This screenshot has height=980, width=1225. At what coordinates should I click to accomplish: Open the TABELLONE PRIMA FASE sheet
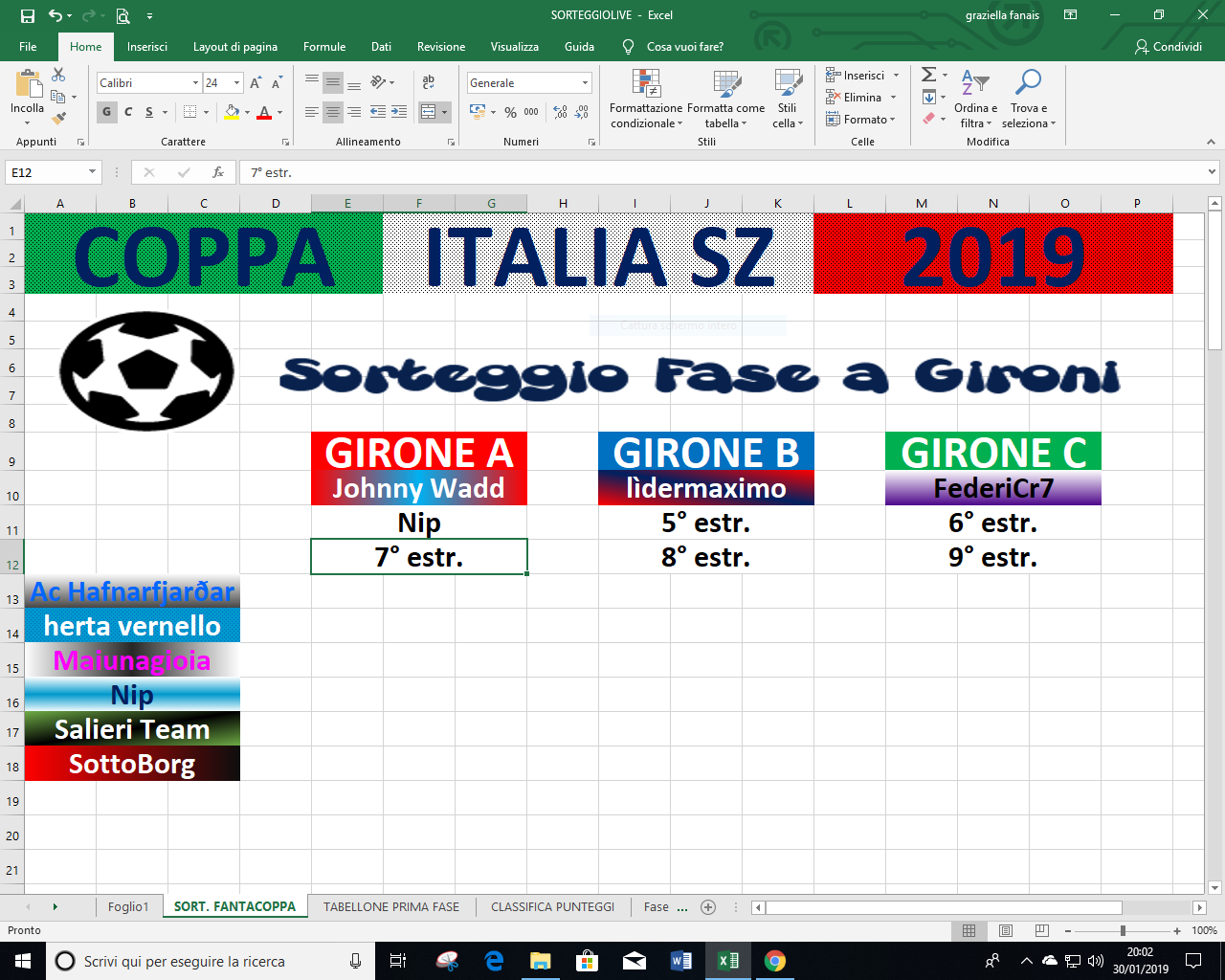(x=391, y=906)
